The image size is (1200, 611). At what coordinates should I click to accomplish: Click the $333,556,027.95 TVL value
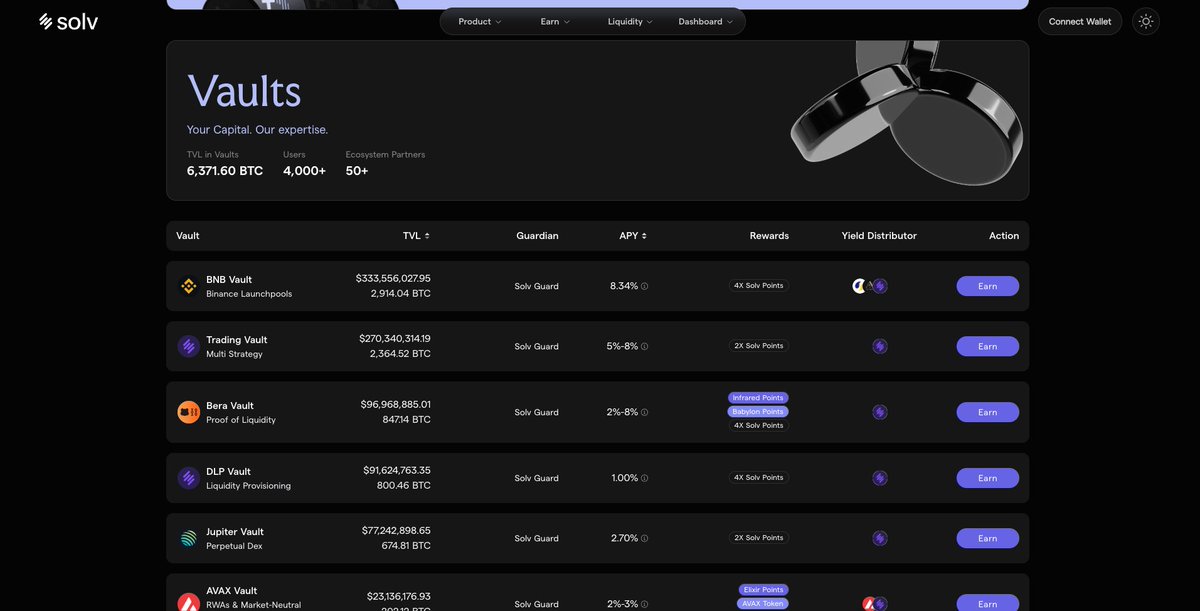[393, 278]
